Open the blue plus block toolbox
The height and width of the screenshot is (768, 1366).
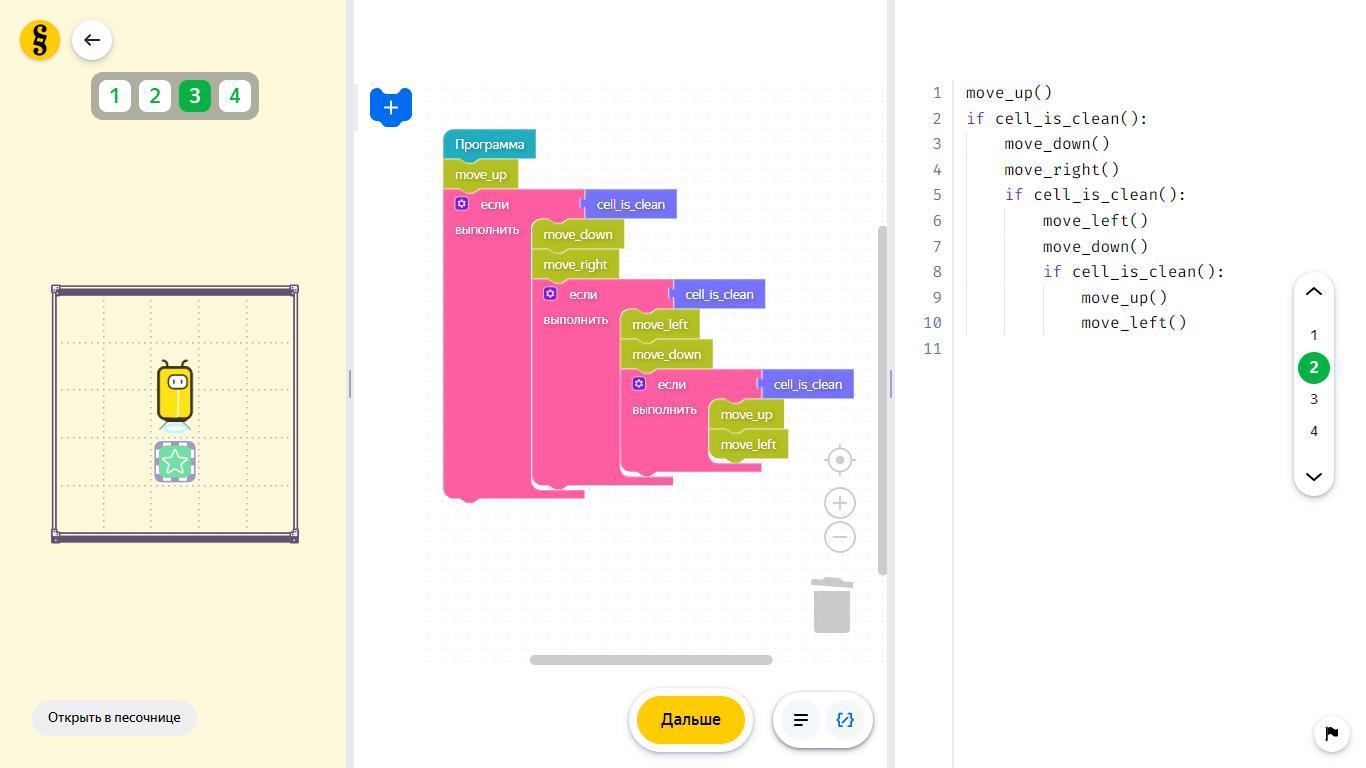click(x=391, y=106)
